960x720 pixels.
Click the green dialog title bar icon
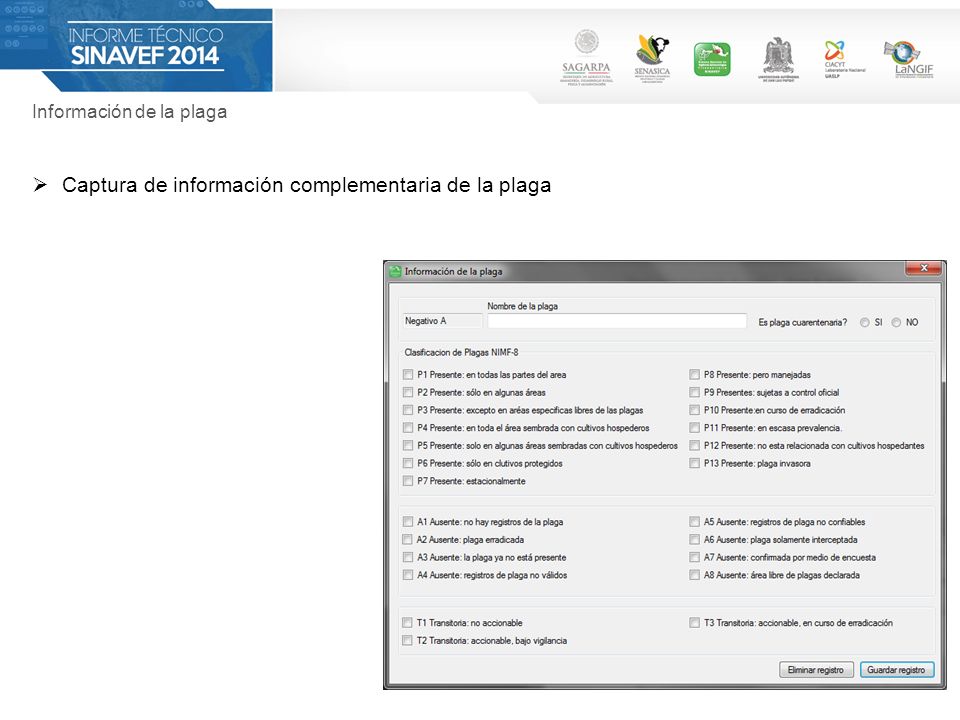click(x=396, y=271)
